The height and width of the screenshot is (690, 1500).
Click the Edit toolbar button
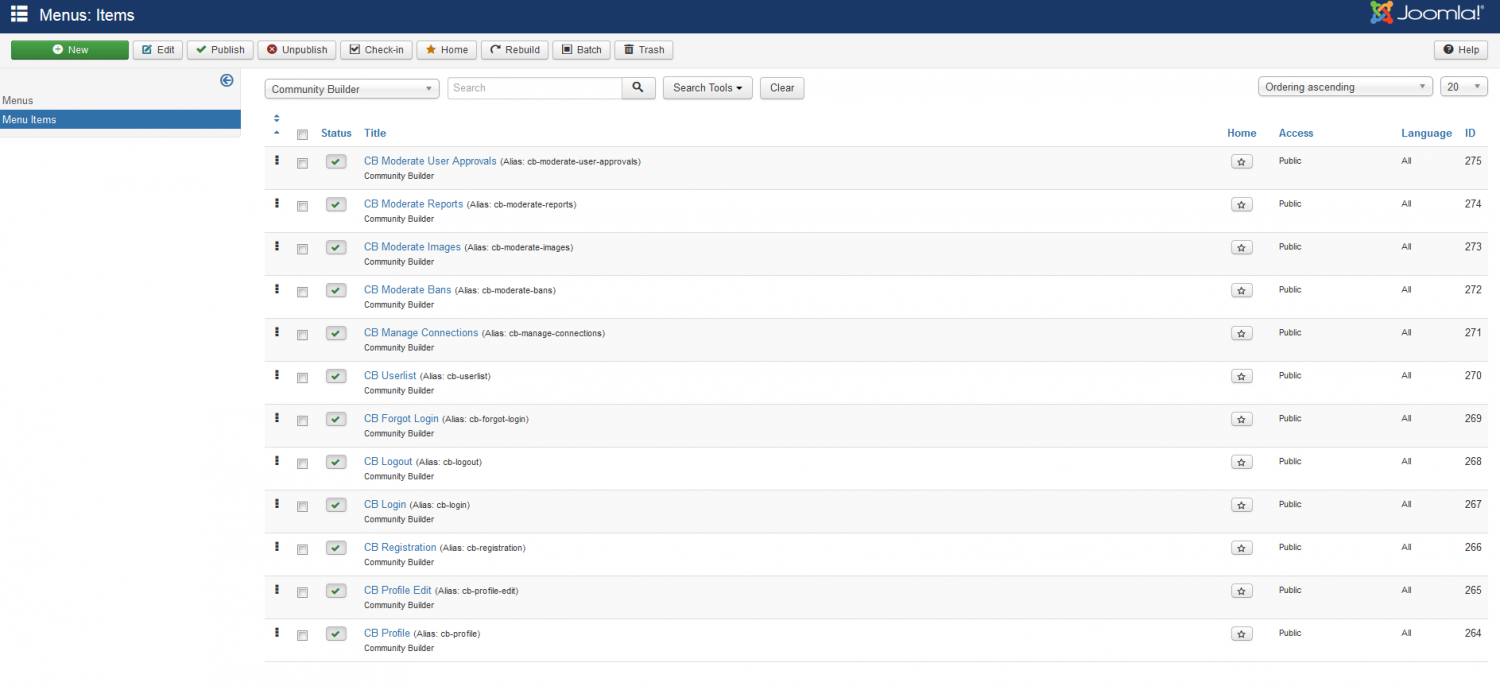(x=158, y=50)
